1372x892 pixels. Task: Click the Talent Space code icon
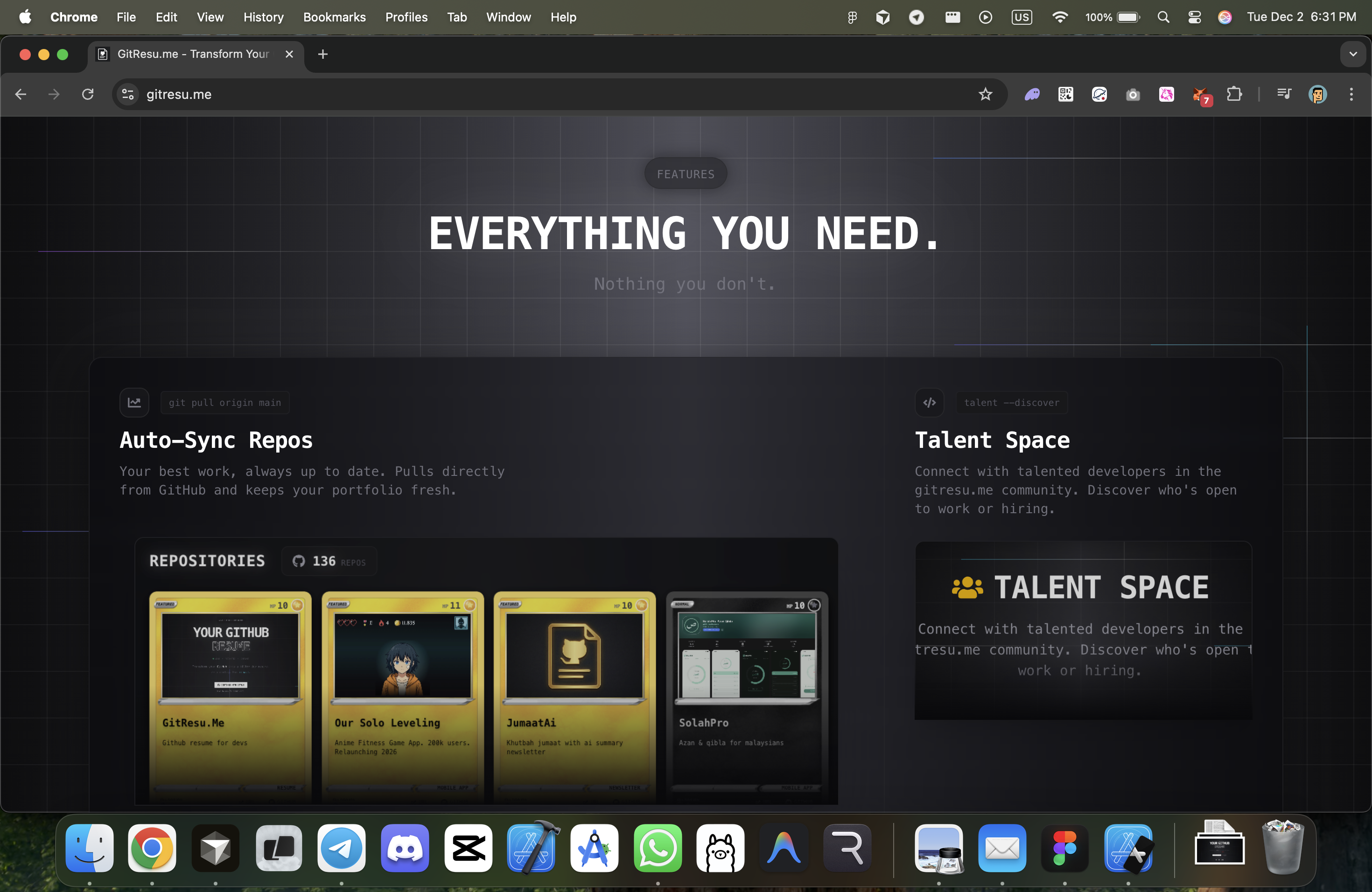point(929,402)
